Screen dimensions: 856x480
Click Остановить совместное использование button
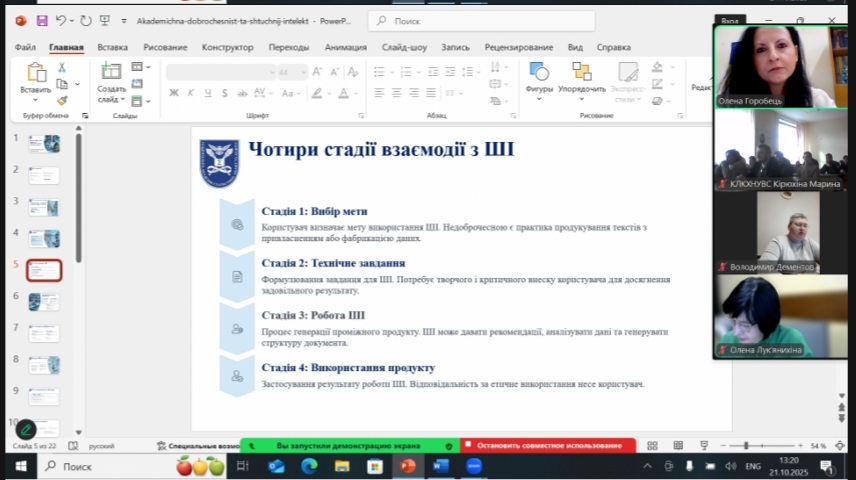548,445
